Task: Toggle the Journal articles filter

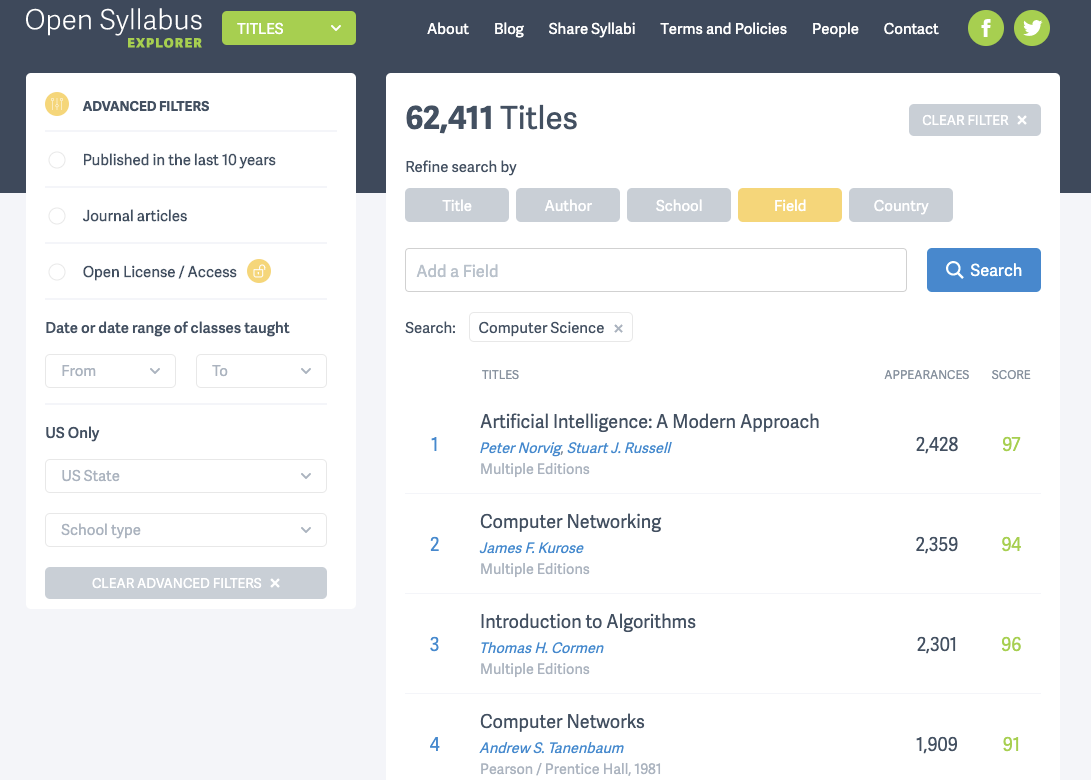Action: (57, 216)
